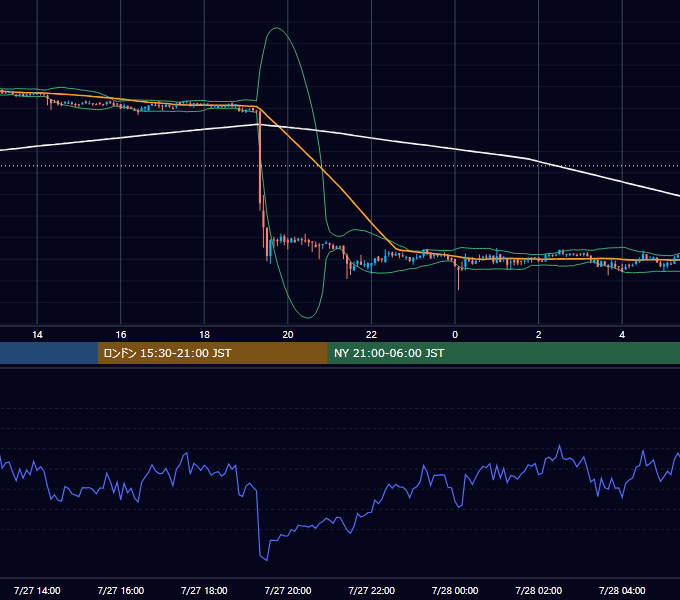
Task: Click the blue session bar before London
Action: (x=49, y=353)
